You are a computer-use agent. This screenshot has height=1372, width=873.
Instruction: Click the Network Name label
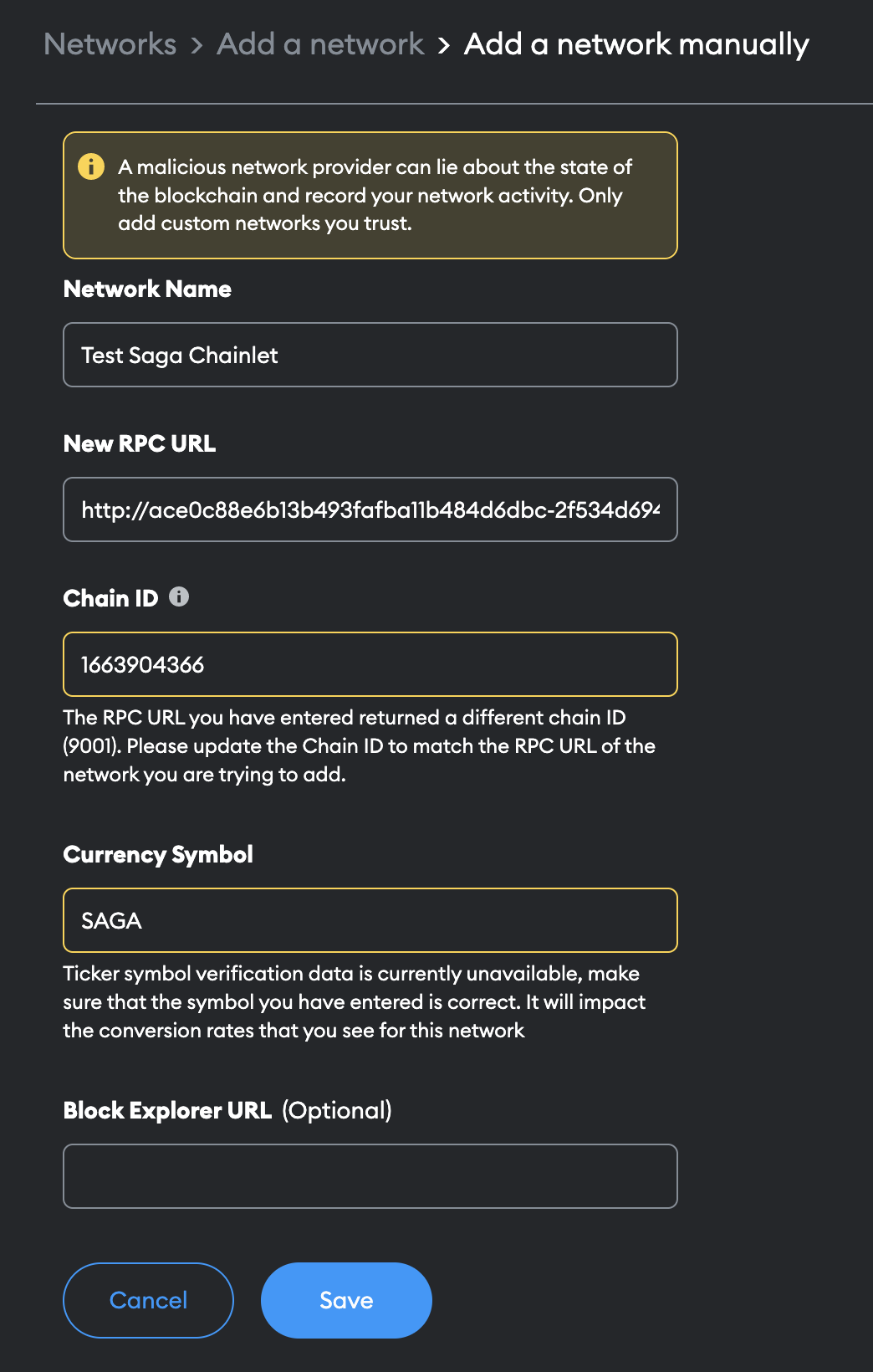tap(147, 289)
